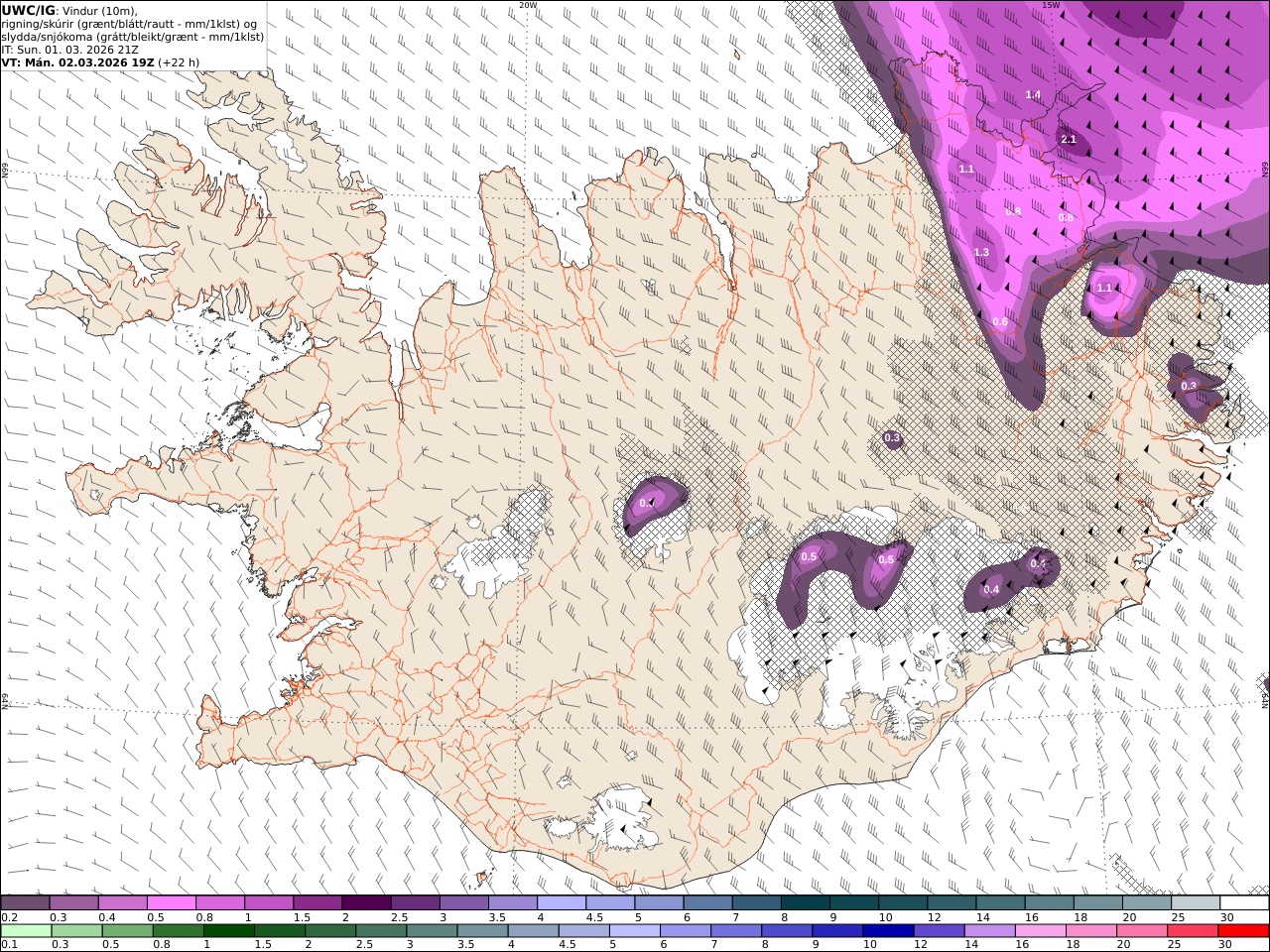Select the pale green 0.1 rain legend swatch
This screenshot has height=952, width=1270.
click(x=26, y=931)
